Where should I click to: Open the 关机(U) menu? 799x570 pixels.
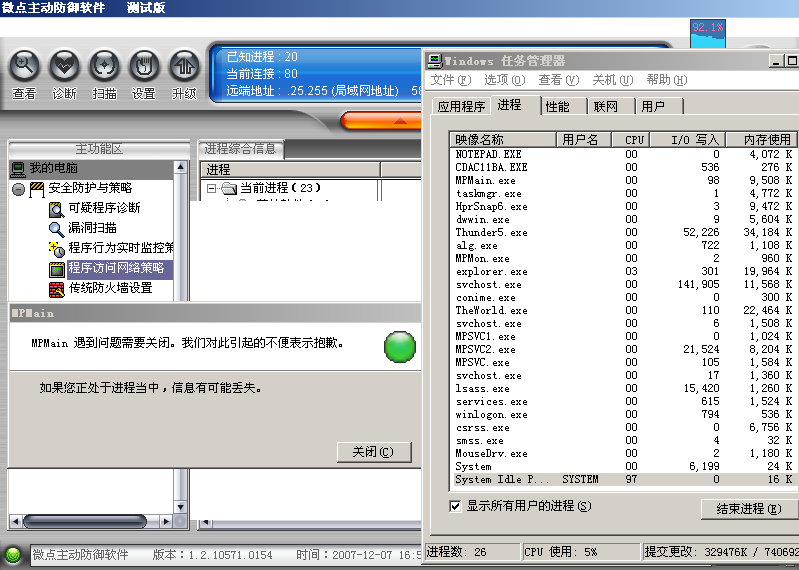612,80
